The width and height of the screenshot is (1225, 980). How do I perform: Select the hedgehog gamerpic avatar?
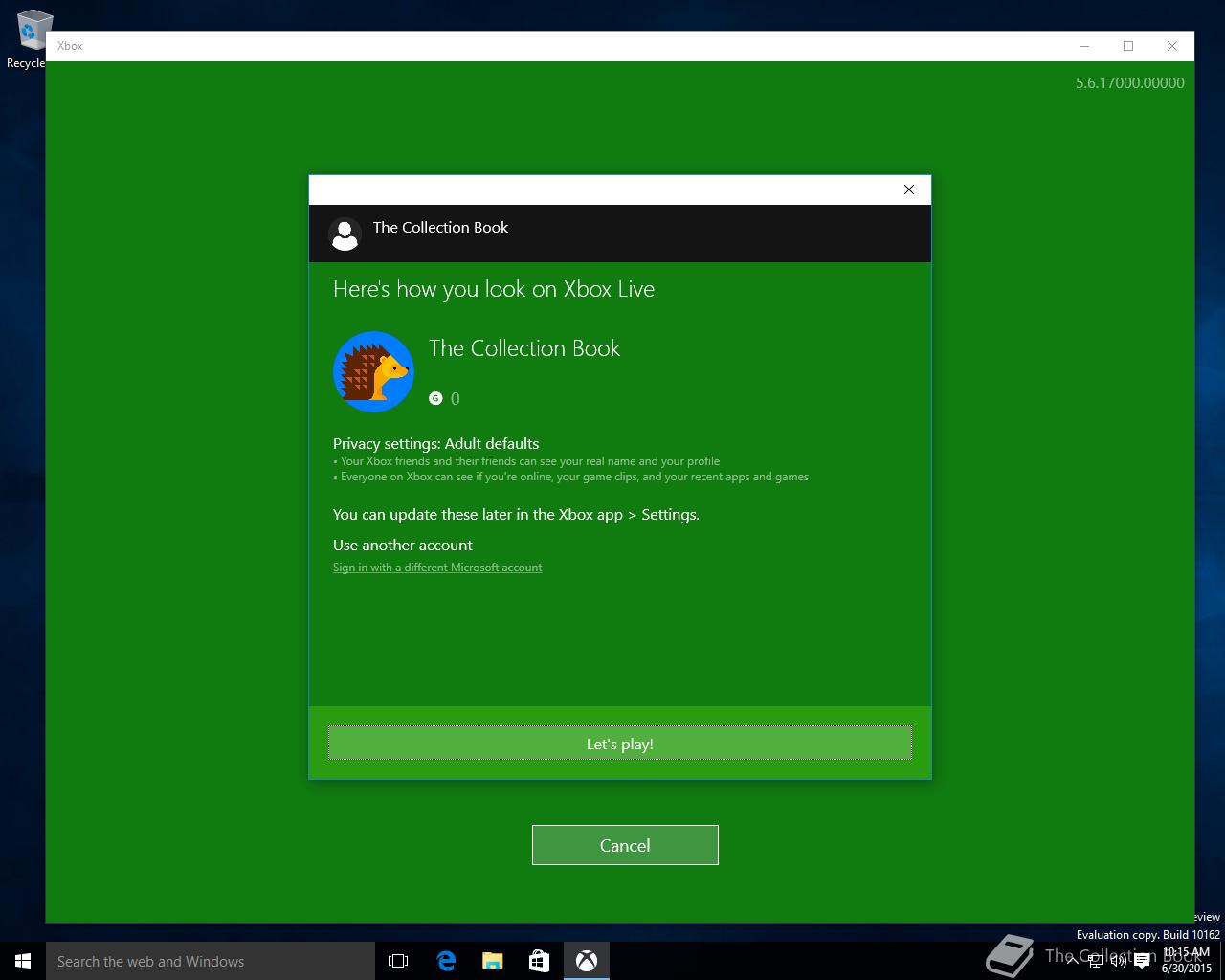coord(373,372)
